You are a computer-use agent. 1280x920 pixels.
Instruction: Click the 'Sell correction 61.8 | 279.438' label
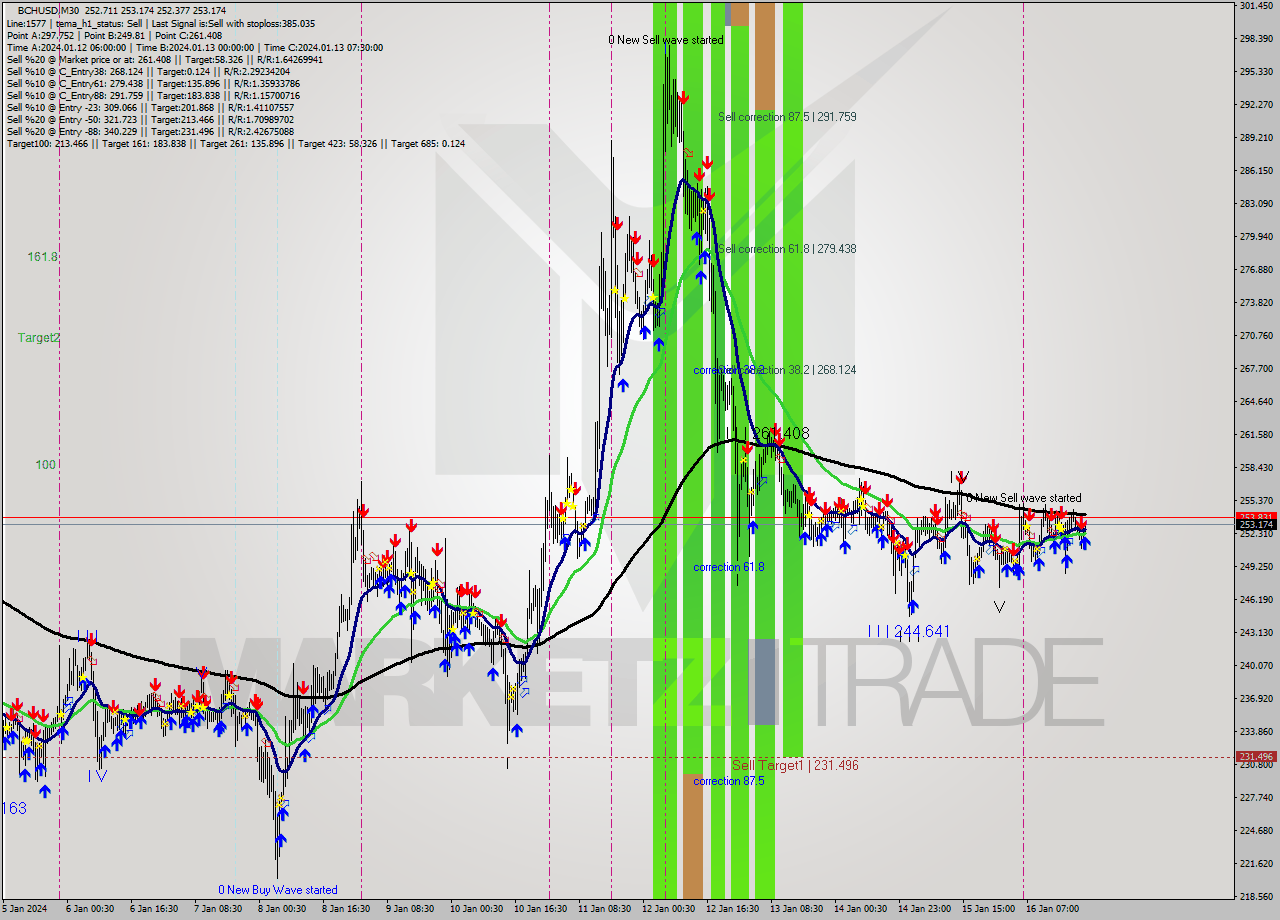[787, 249]
